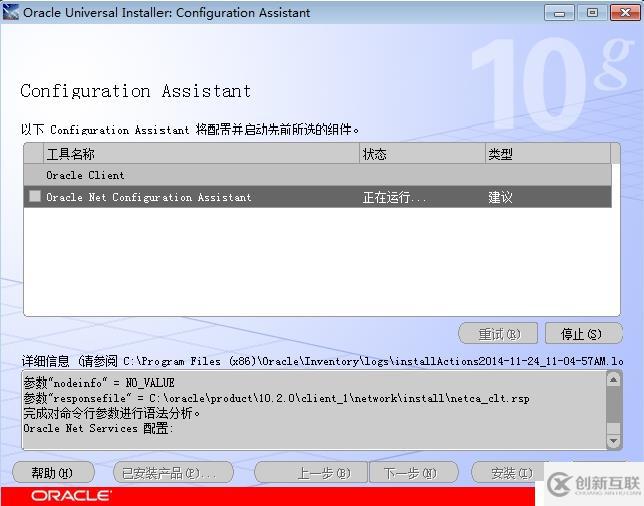This screenshot has width=644, height=506.
Task: Proceed with the 下一步(N) button
Action: coord(414,473)
